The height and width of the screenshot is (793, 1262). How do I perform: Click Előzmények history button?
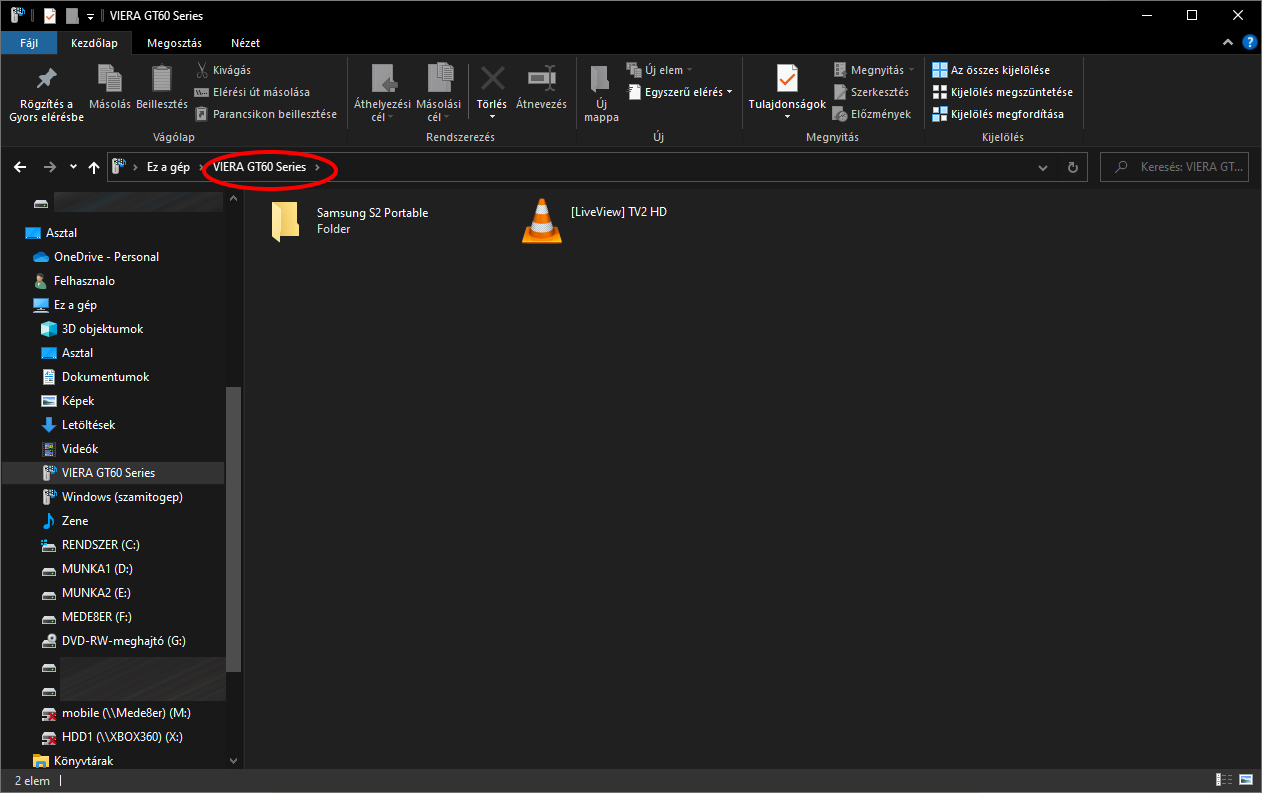point(871,114)
